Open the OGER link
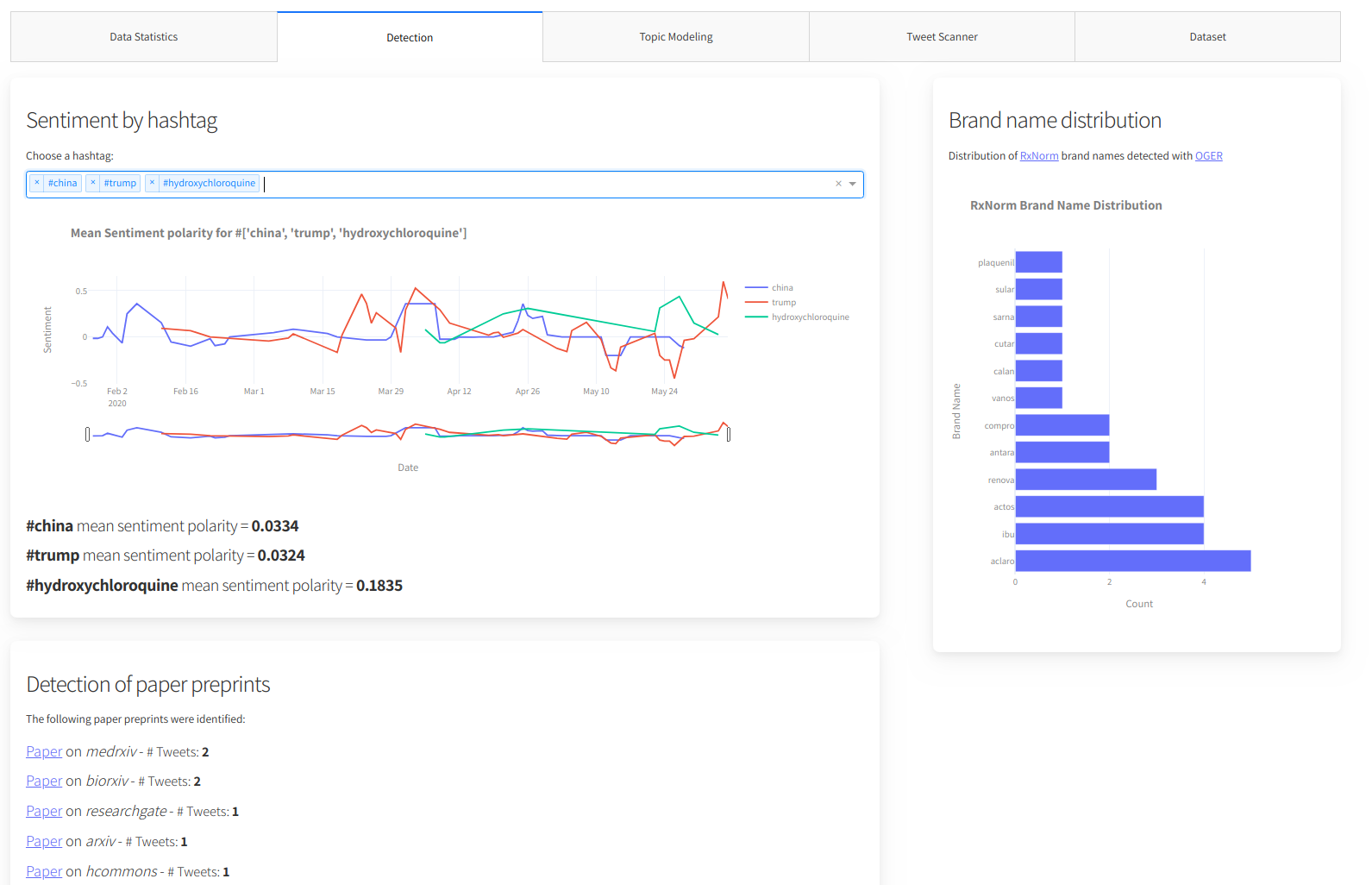Screen dimensions: 1372x885 (1208, 156)
